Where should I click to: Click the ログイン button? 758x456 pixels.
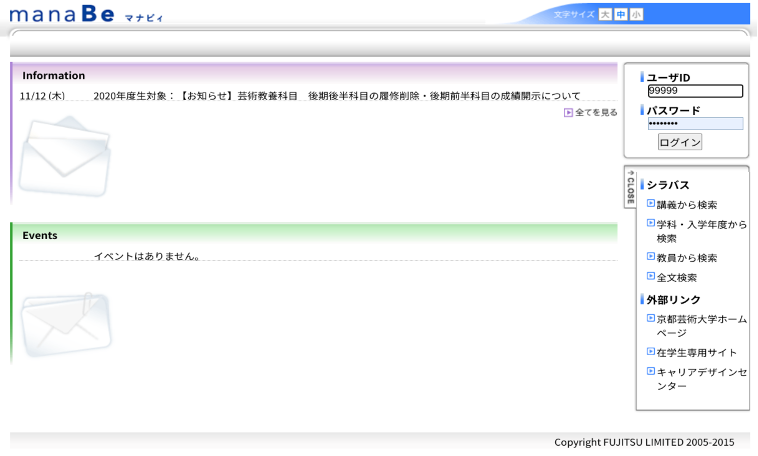(x=680, y=142)
